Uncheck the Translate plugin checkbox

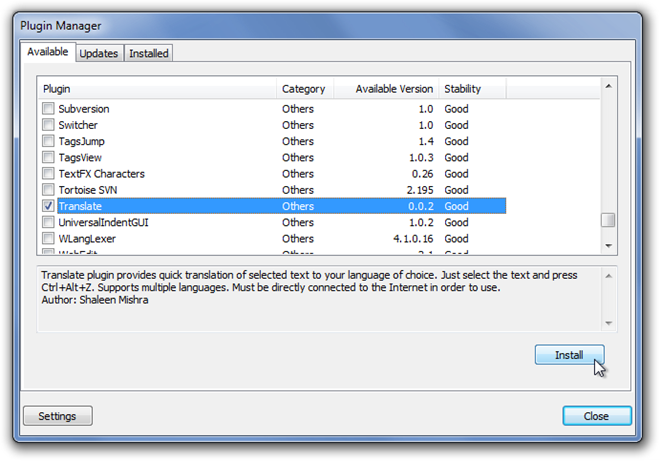(x=48, y=206)
